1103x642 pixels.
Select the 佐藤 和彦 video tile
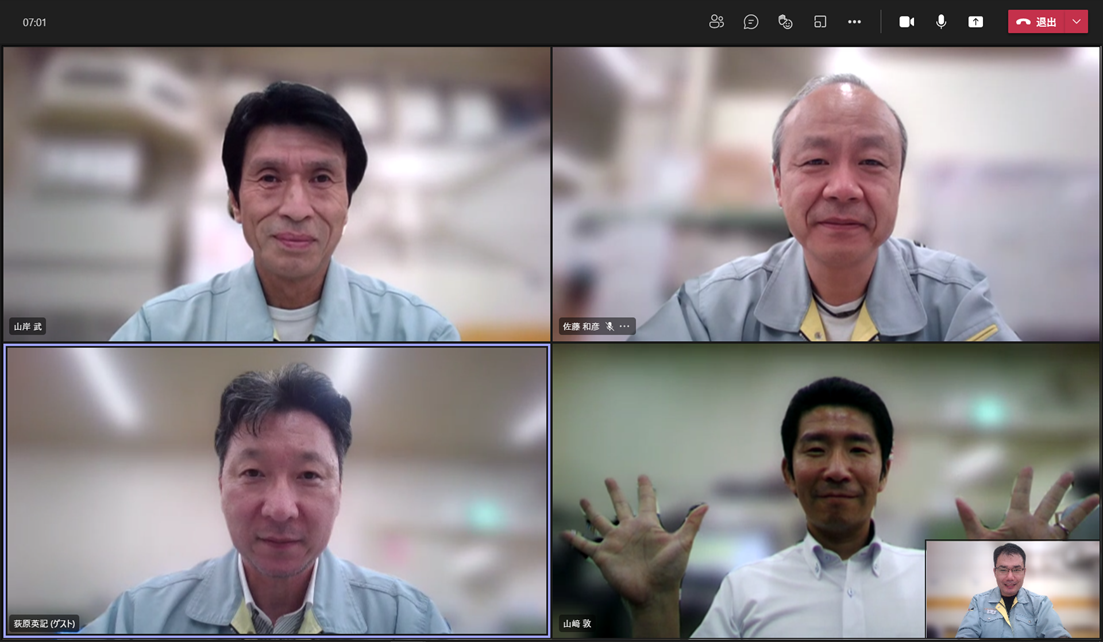[826, 194]
